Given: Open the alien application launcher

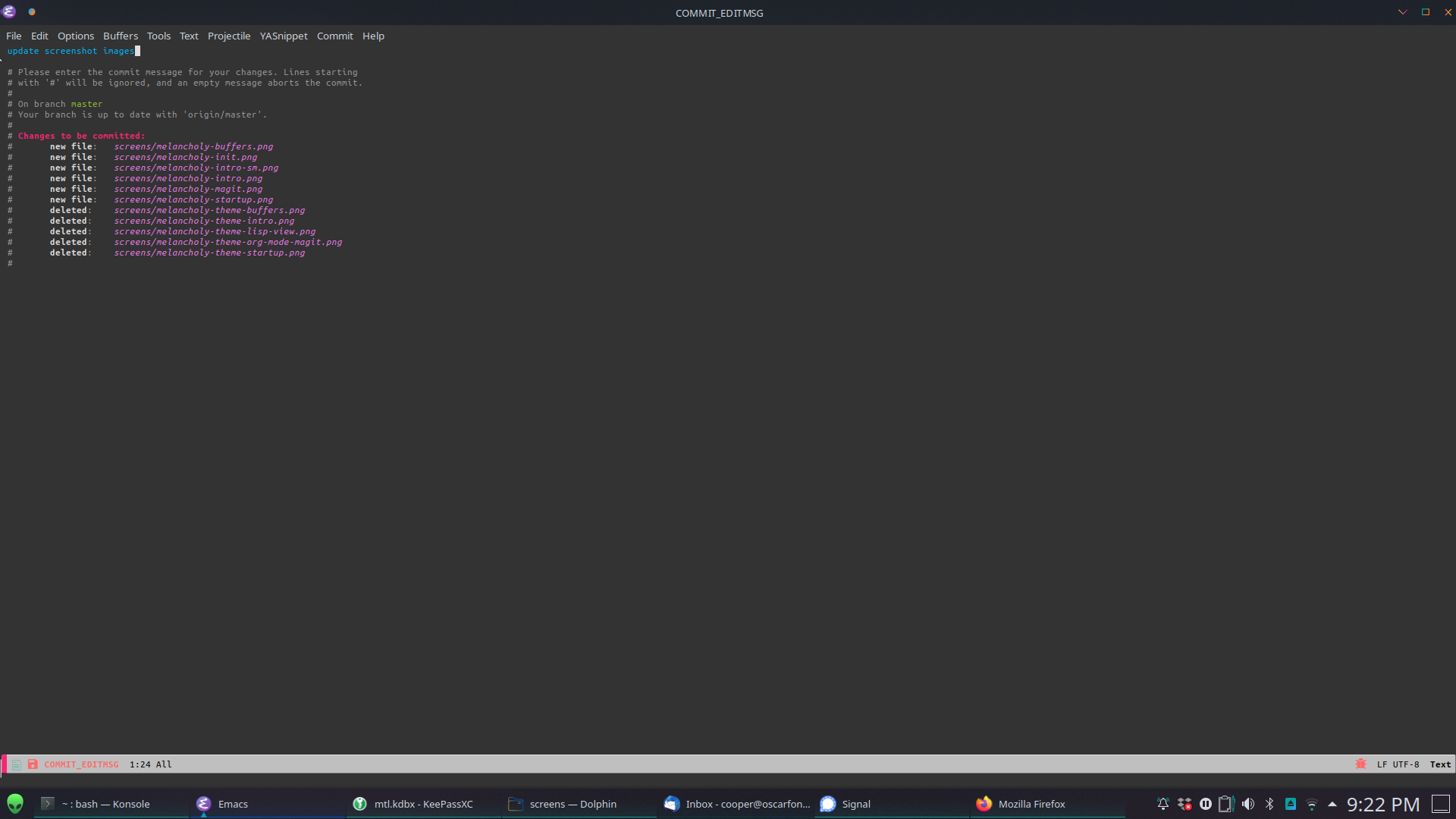Looking at the screenshot, I should 15,804.
